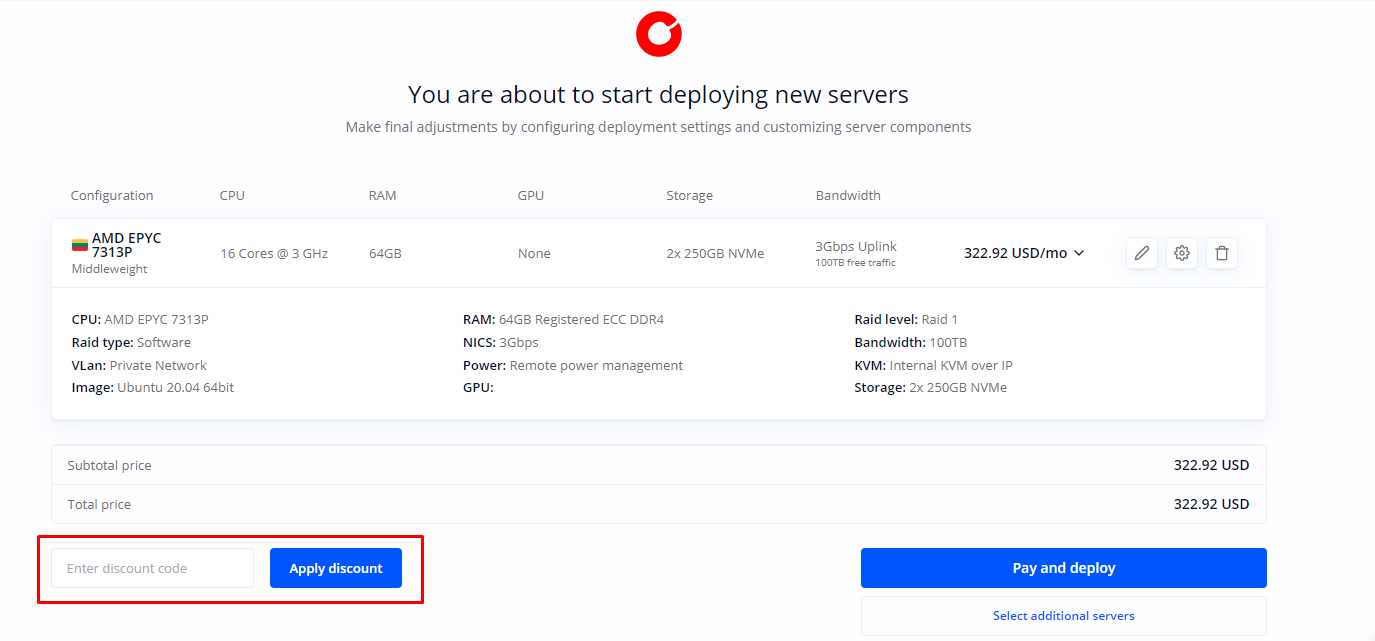Click the Bandwidth column header

848,195
